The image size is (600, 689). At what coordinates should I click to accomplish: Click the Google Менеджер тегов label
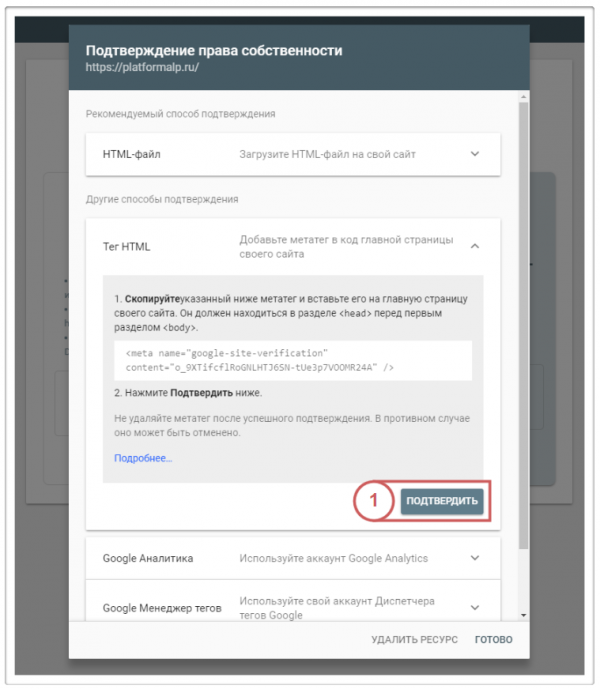[x=162, y=608]
